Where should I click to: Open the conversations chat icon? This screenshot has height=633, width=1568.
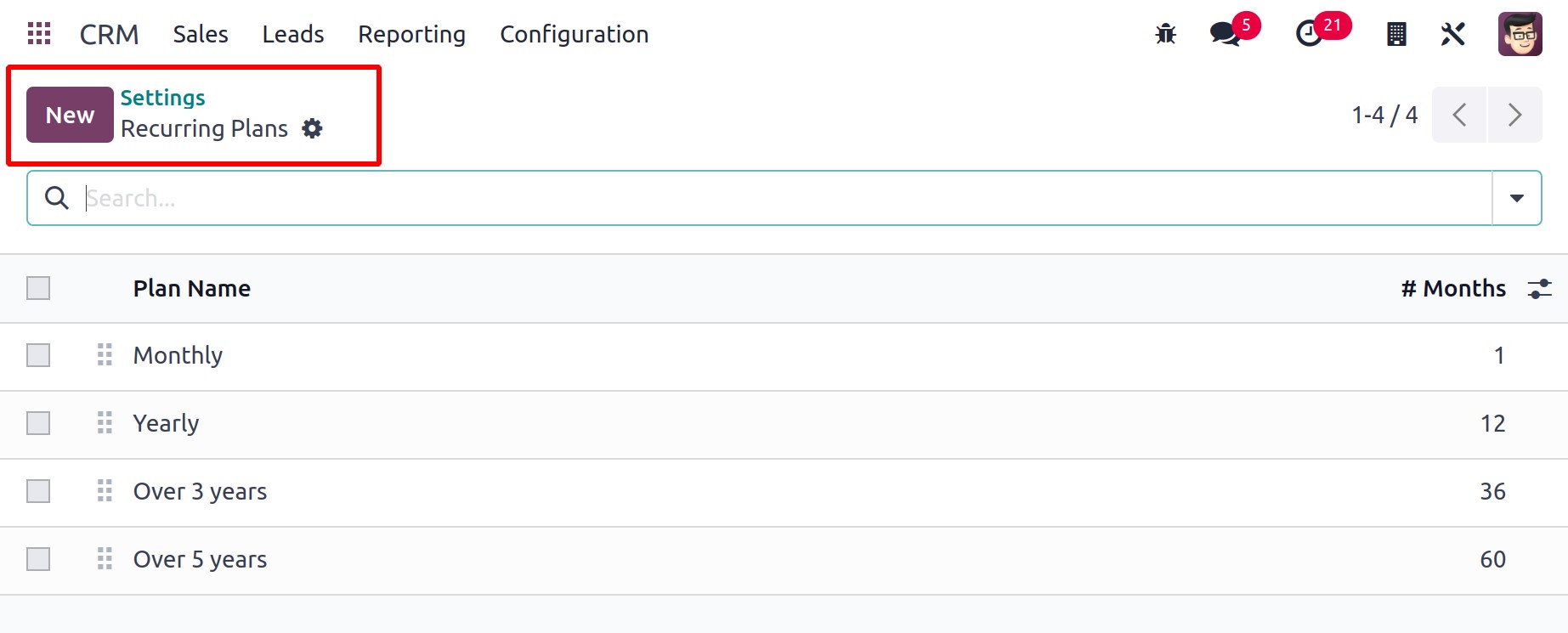point(1226,34)
